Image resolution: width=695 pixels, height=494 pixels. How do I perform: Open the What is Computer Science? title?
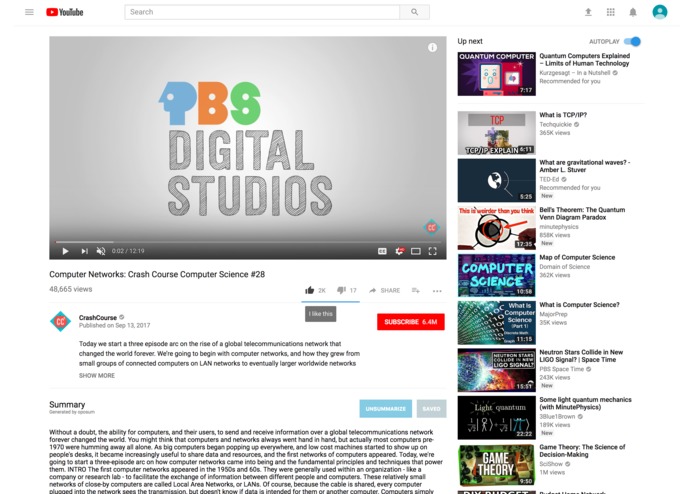click(x=579, y=304)
